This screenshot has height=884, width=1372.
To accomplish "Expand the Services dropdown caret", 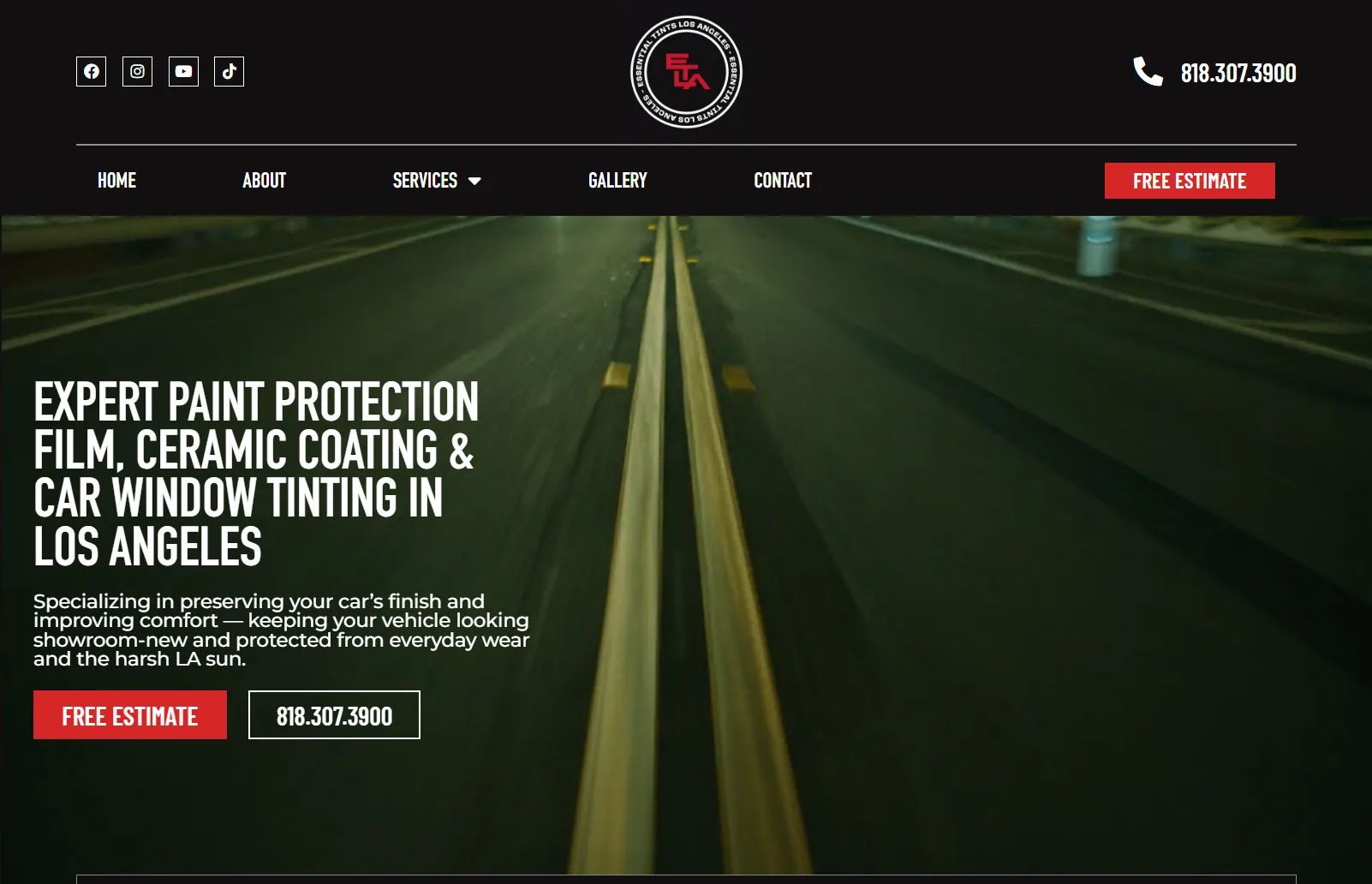I will click(474, 182).
